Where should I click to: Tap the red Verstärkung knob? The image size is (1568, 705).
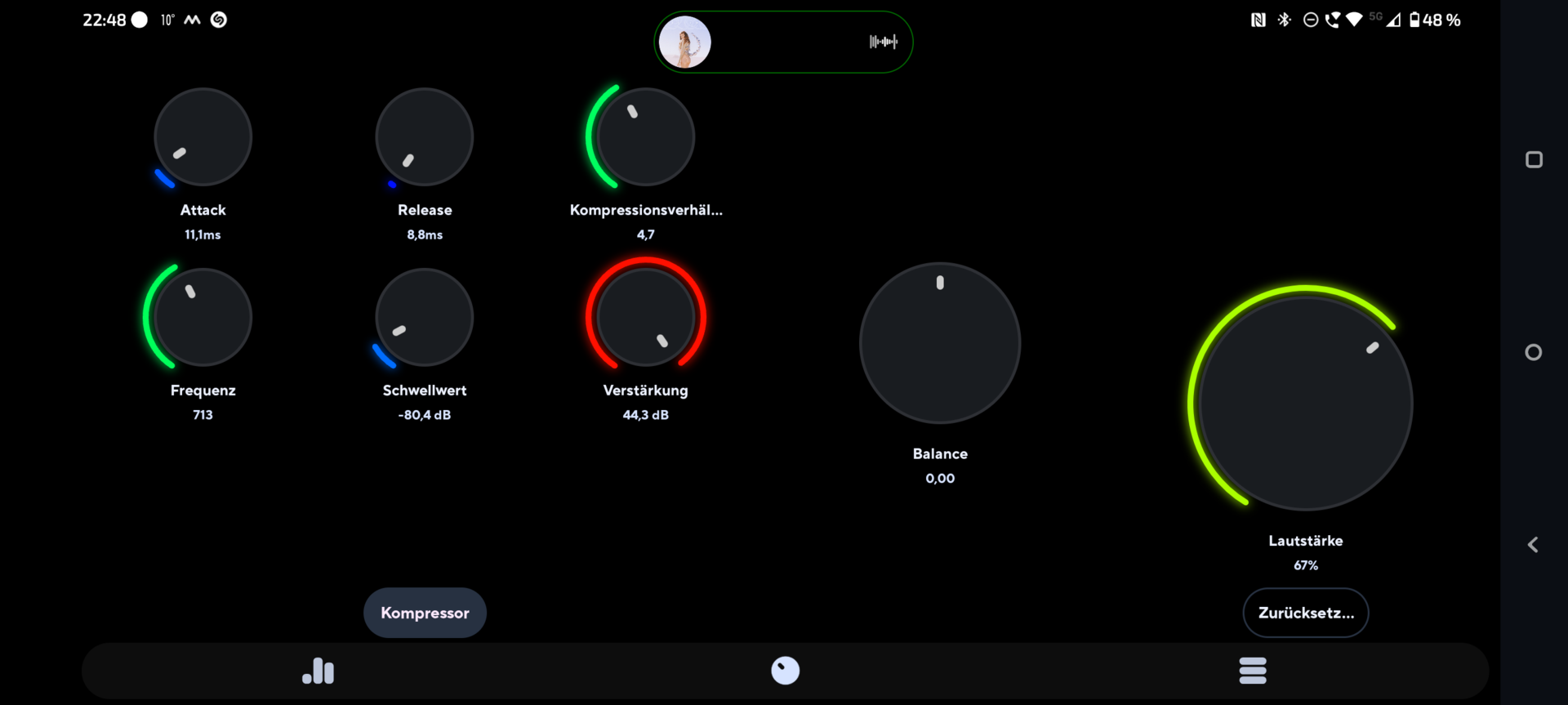coord(645,318)
